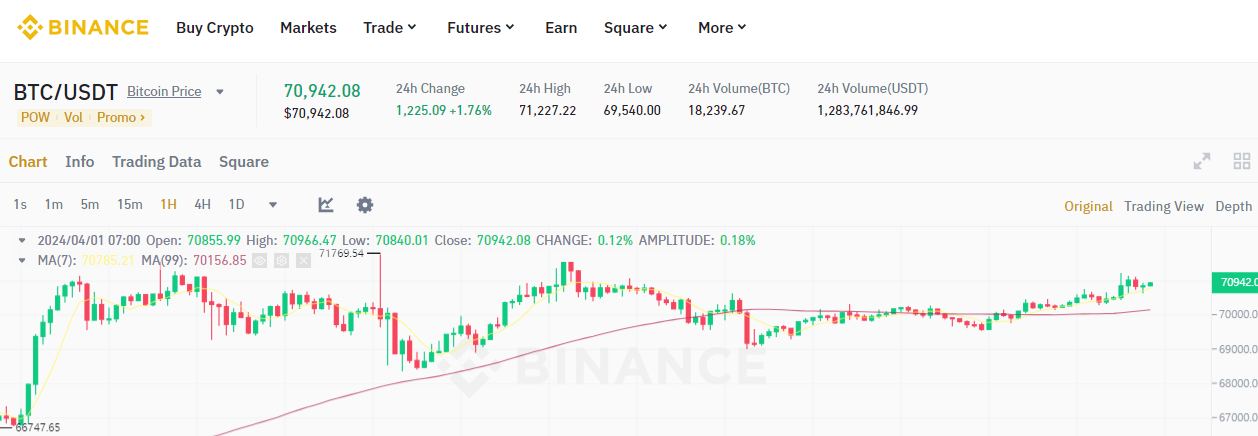
Task: Open the Trade dropdown menu
Action: (x=390, y=28)
